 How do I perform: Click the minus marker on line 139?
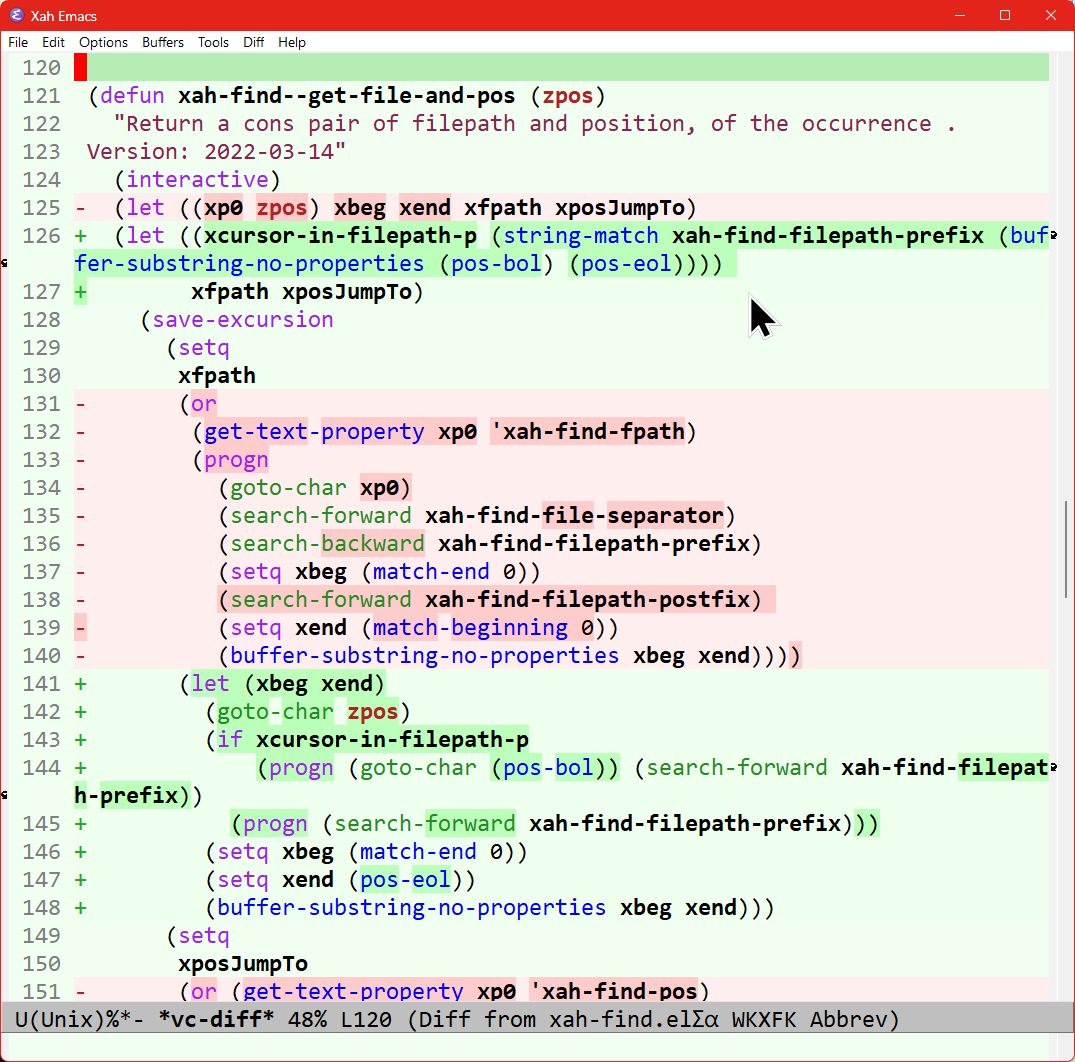(x=80, y=628)
